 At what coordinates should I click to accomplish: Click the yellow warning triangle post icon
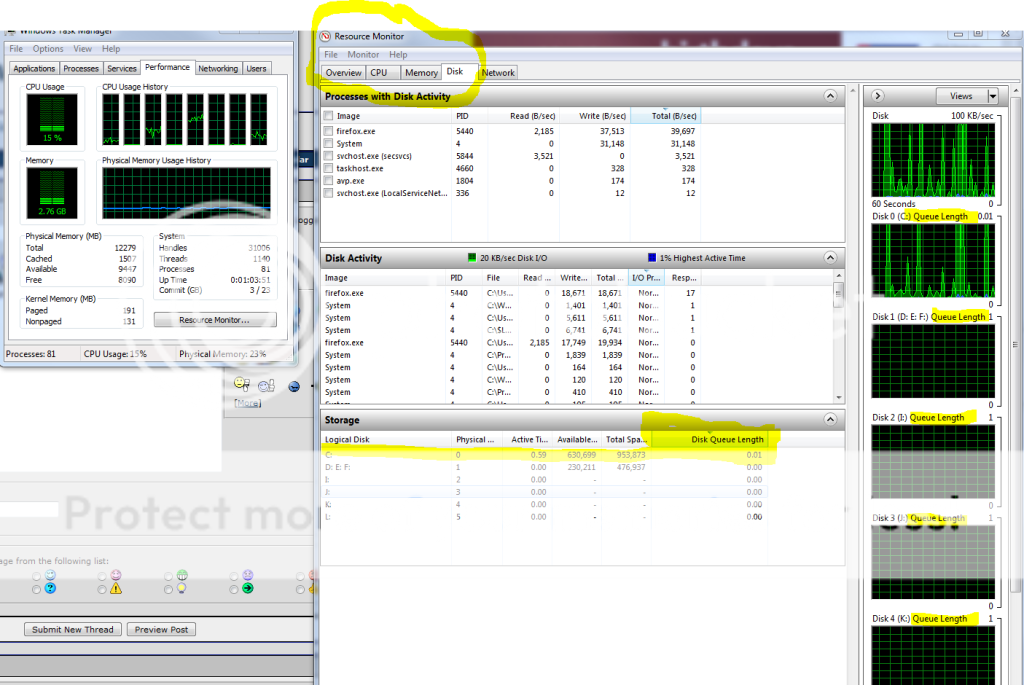tap(116, 589)
